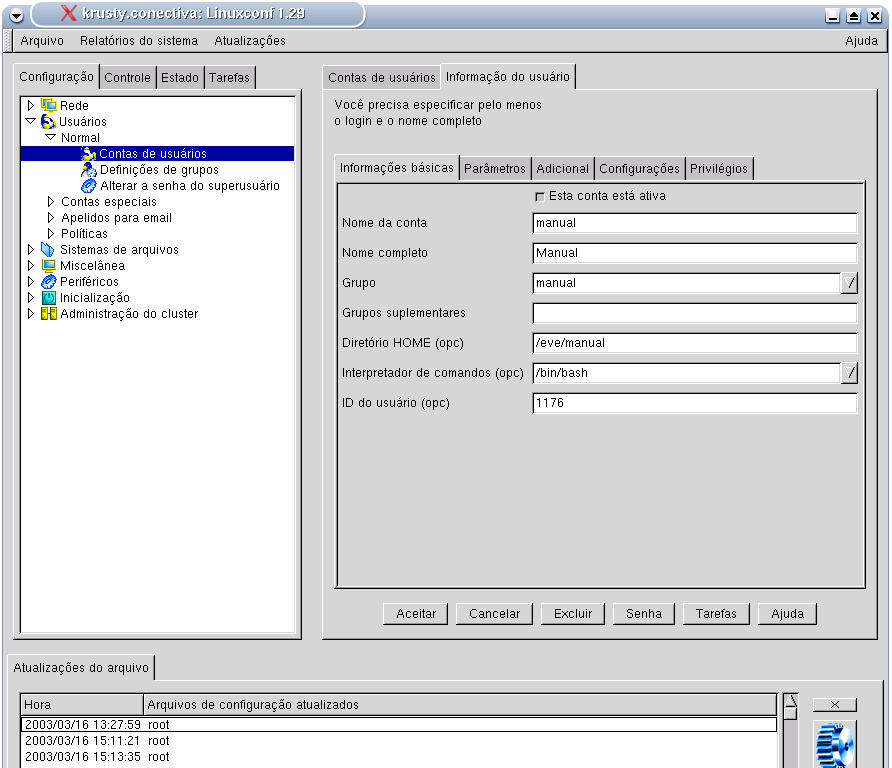Switch to the Configurações tab
Image resolution: width=892 pixels, height=768 pixels.
(x=639, y=168)
